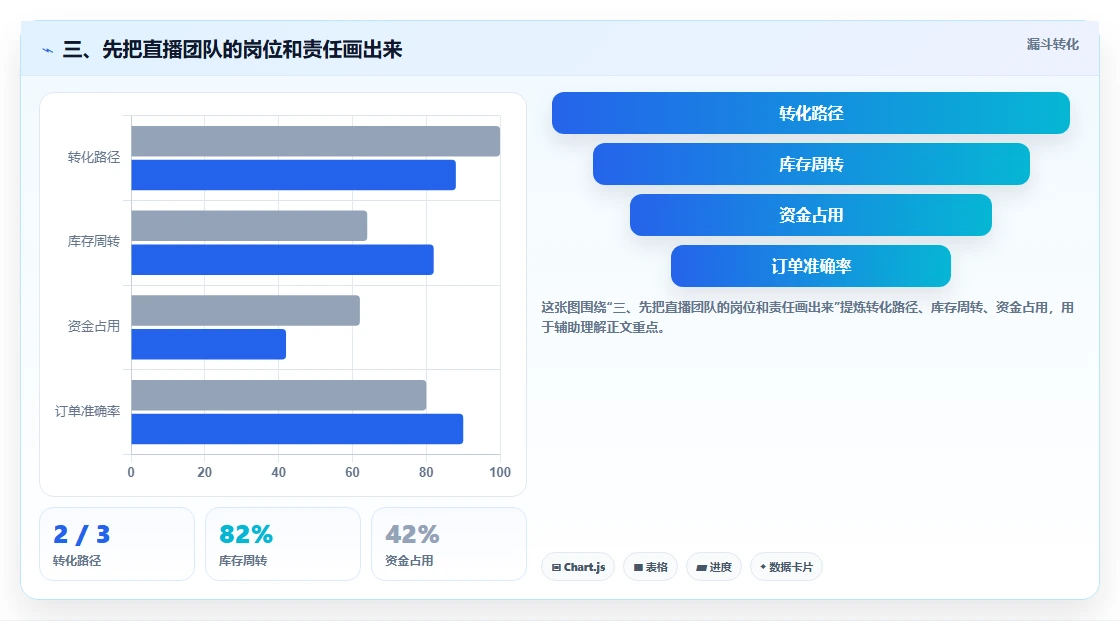Click the 资金占用 caption under 42%
Image resolution: width=1120 pixels, height=621 pixels.
pos(409,561)
